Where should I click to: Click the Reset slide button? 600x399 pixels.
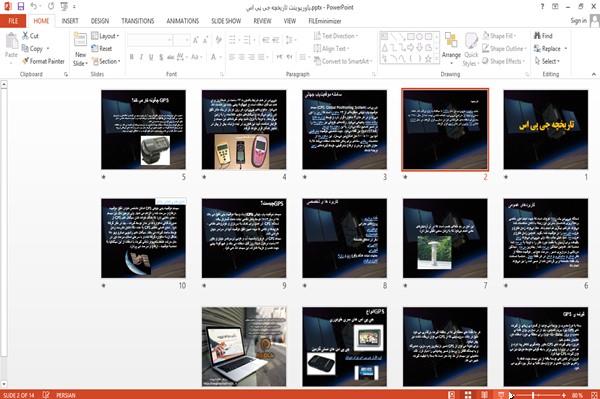[x=102, y=49]
